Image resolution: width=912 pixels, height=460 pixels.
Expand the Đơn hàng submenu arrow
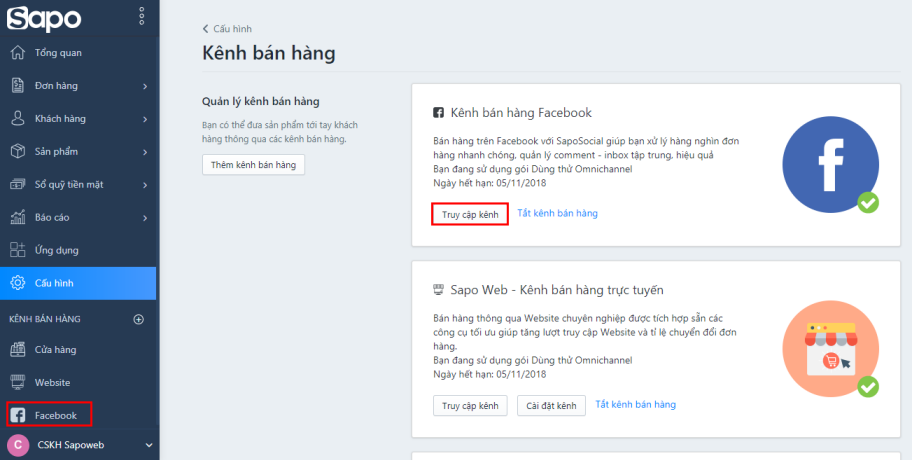[145, 86]
